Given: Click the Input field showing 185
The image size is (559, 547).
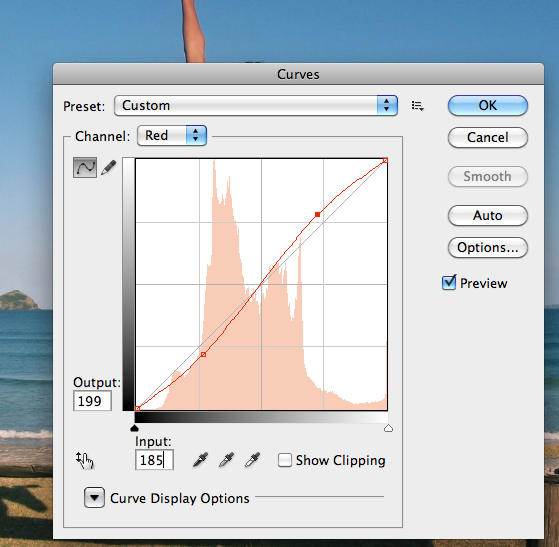Looking at the screenshot, I should tap(154, 460).
